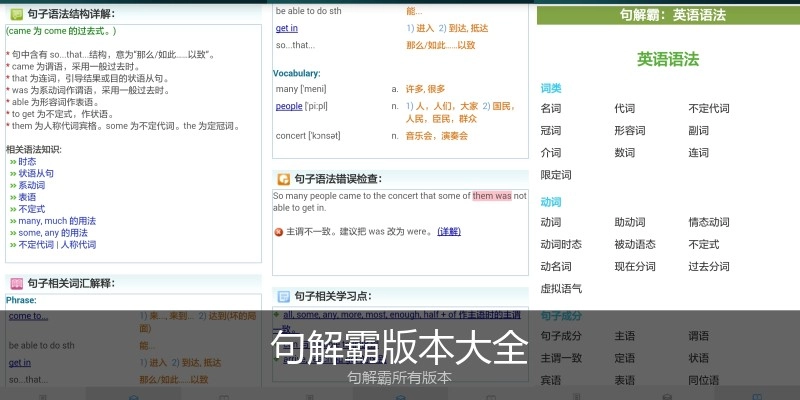The image size is (800, 400).
Task: Open the 表语 grammar link
Action: point(27,197)
